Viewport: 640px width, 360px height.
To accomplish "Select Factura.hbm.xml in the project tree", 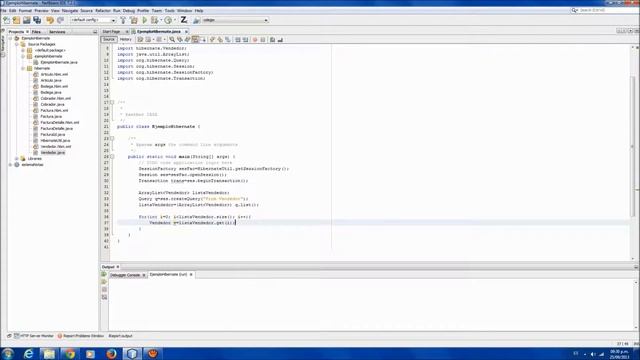I will (x=54, y=110).
